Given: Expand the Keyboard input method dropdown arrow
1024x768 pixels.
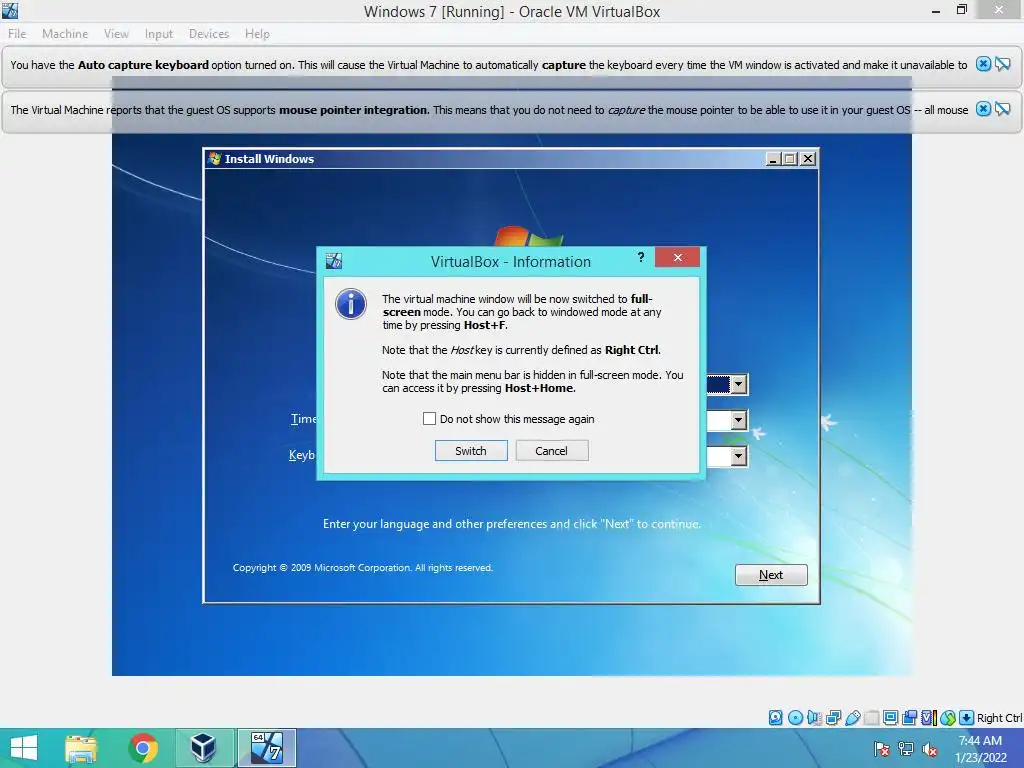Looking at the screenshot, I should (738, 456).
